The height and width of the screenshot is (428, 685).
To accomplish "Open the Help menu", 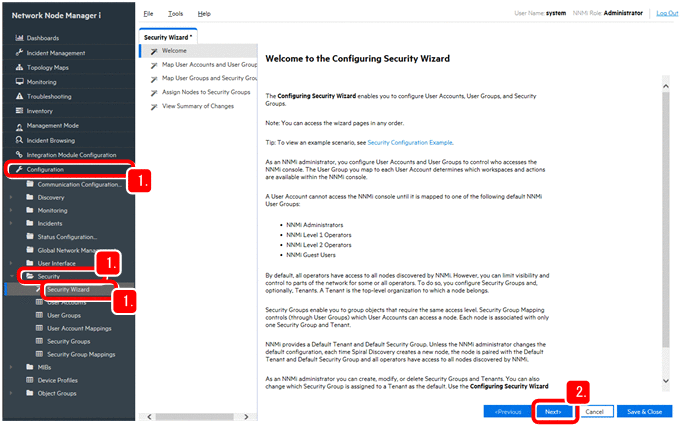I will pos(204,14).
